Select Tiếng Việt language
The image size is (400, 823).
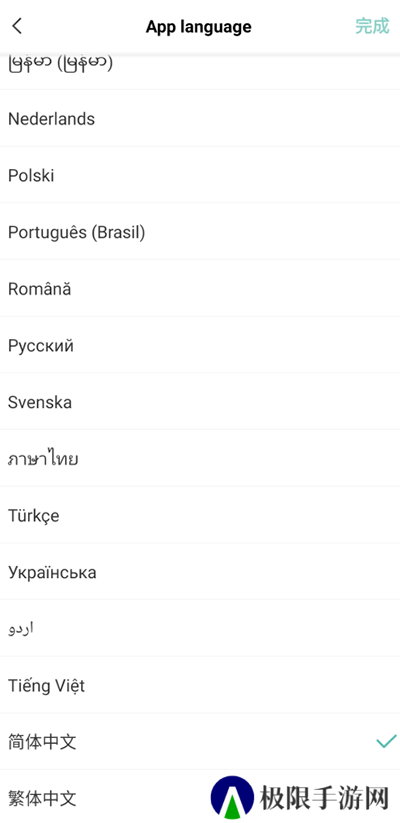(200, 685)
